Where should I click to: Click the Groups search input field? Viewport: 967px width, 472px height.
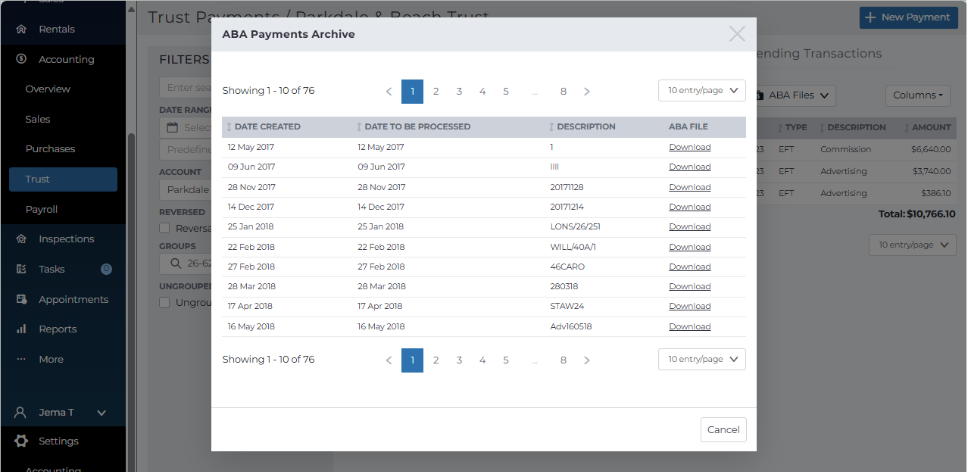pyautogui.click(x=185, y=263)
